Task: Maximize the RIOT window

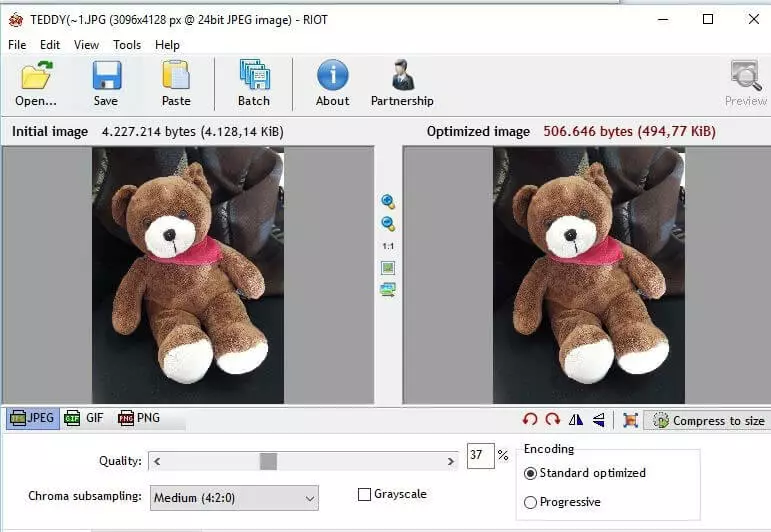Action: pyautogui.click(x=708, y=20)
